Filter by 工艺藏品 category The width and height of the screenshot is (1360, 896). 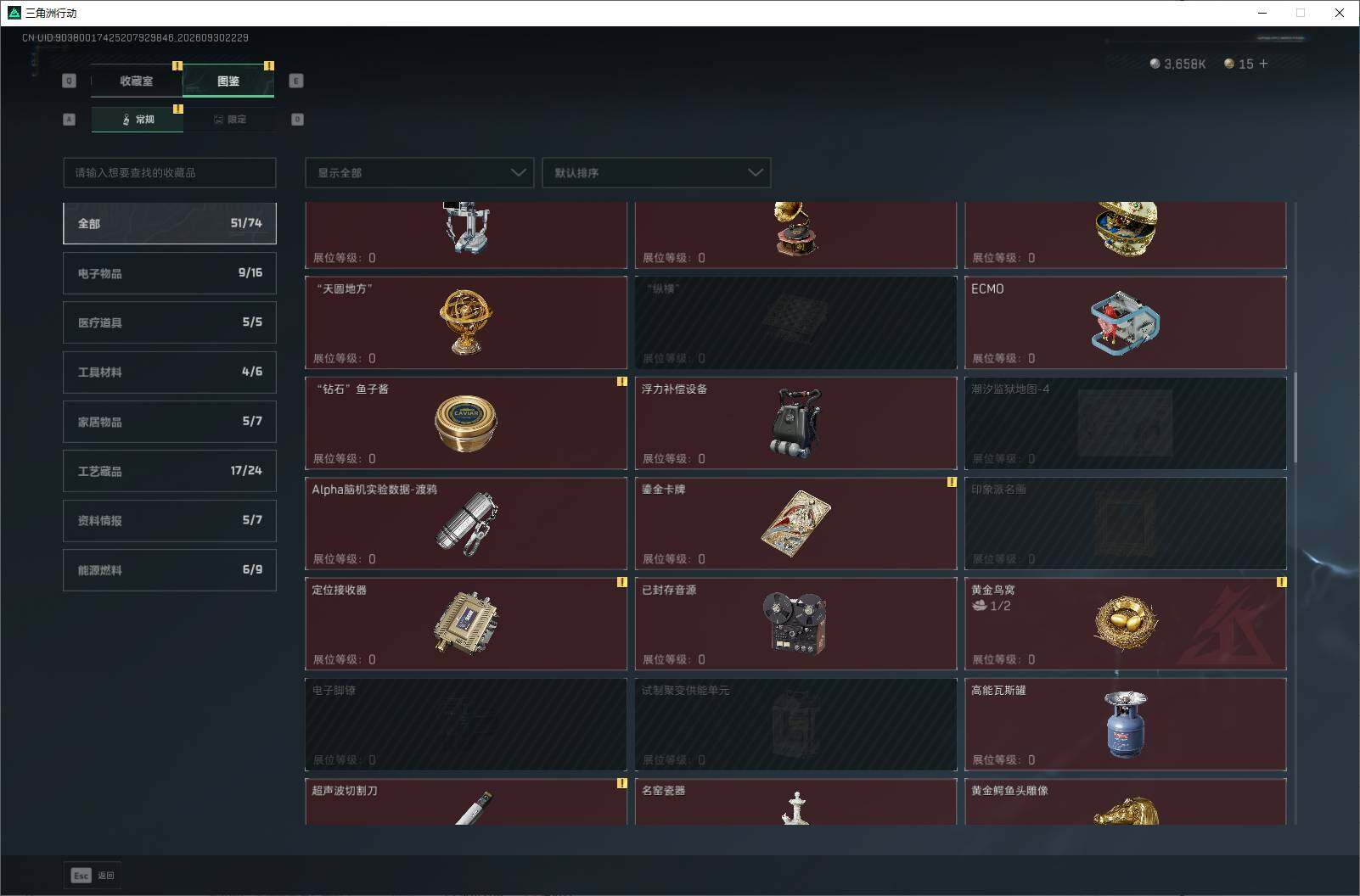click(x=170, y=471)
